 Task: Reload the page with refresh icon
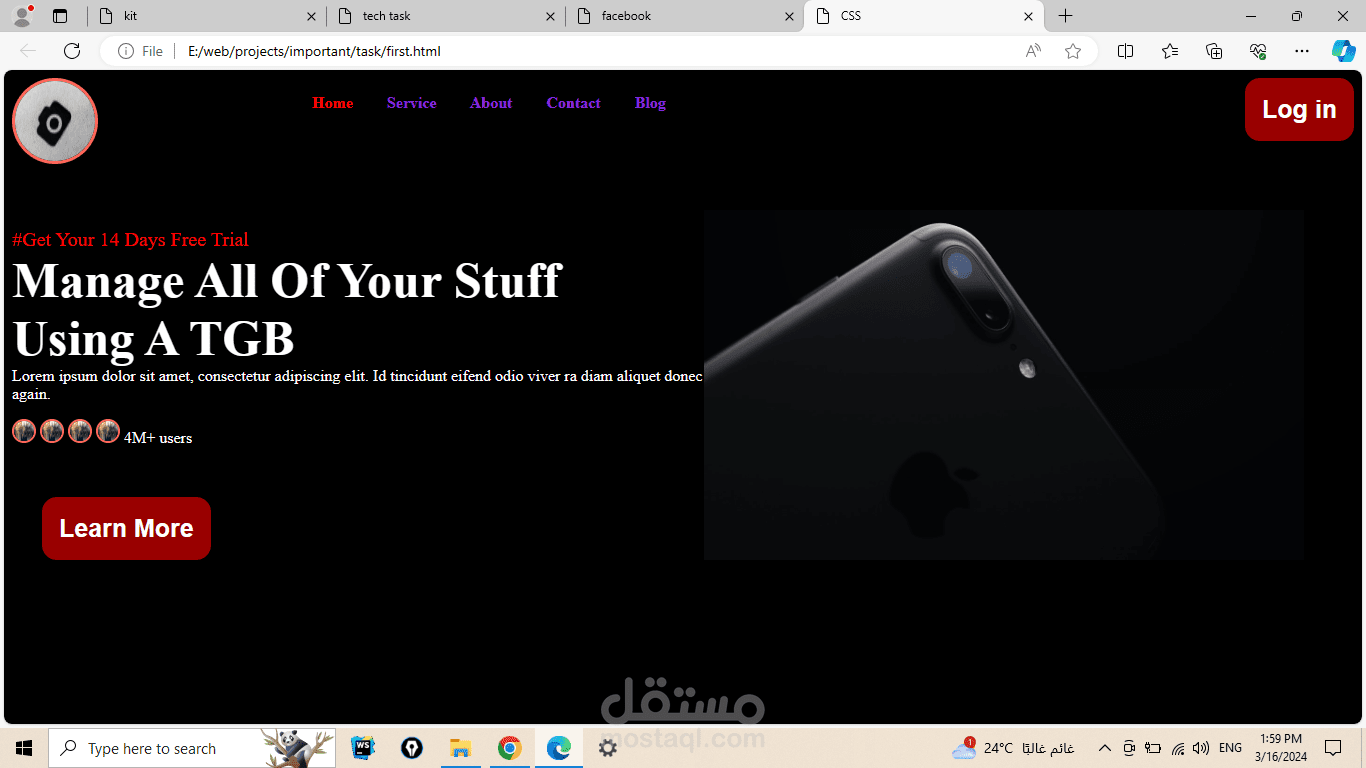[x=72, y=51]
